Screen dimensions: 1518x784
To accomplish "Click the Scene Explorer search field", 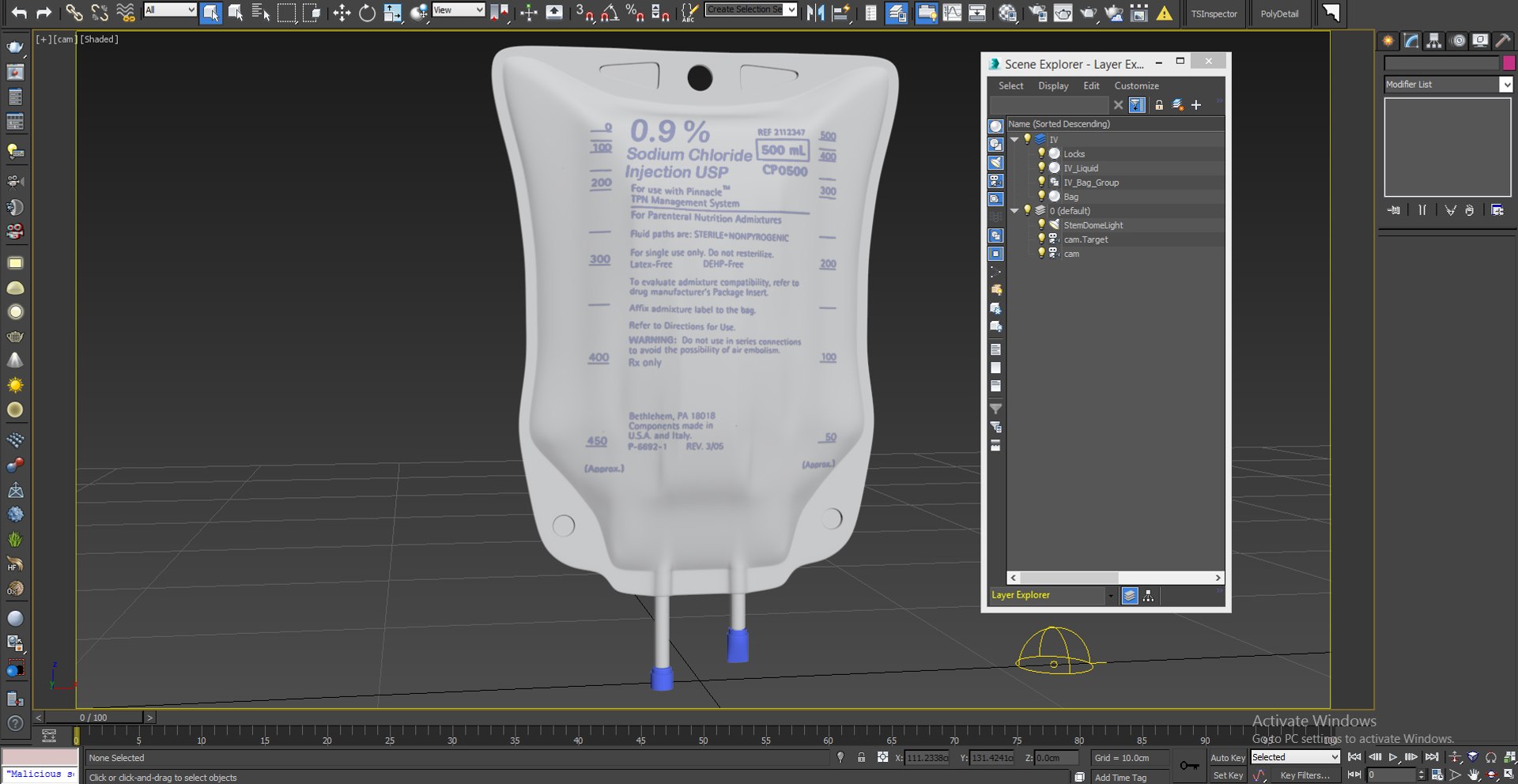I will tap(1048, 104).
